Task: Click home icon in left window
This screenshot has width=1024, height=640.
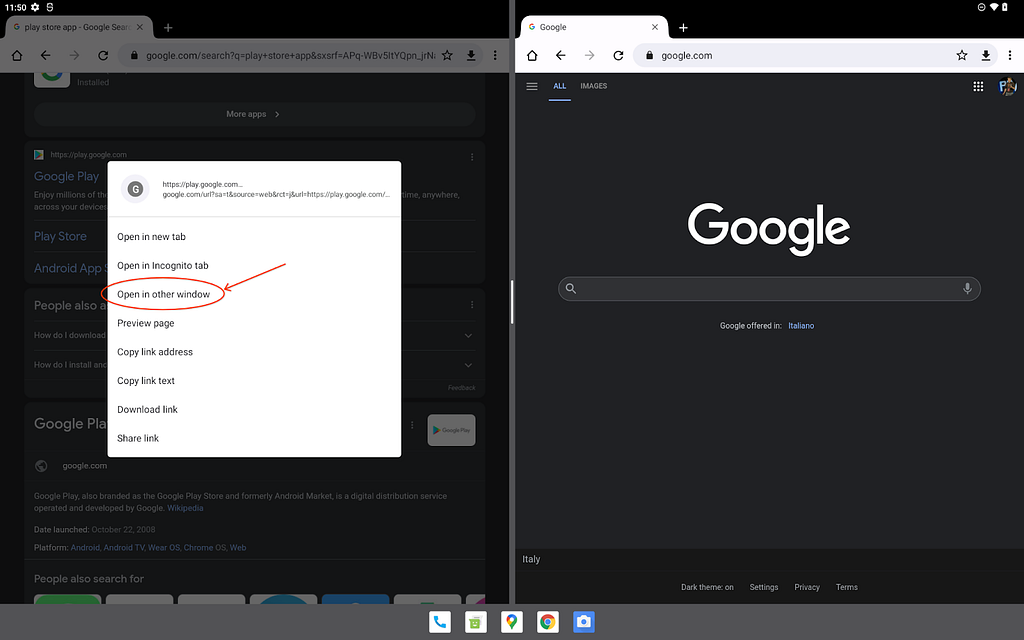Action: 17,56
